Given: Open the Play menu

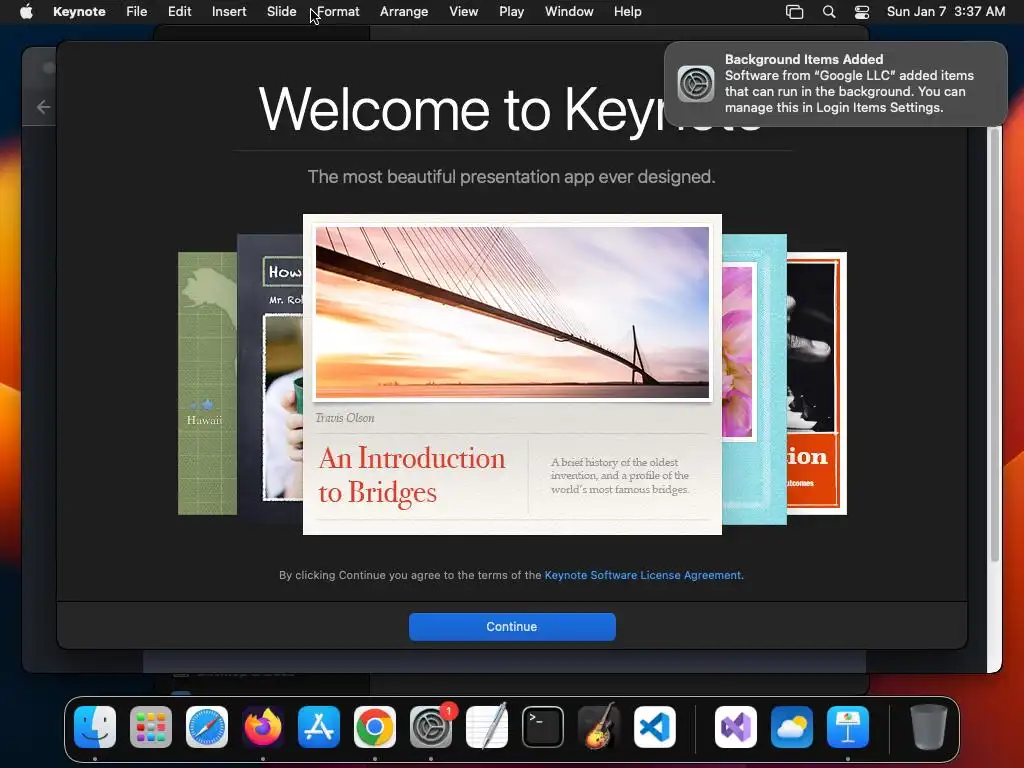Looking at the screenshot, I should [x=511, y=12].
